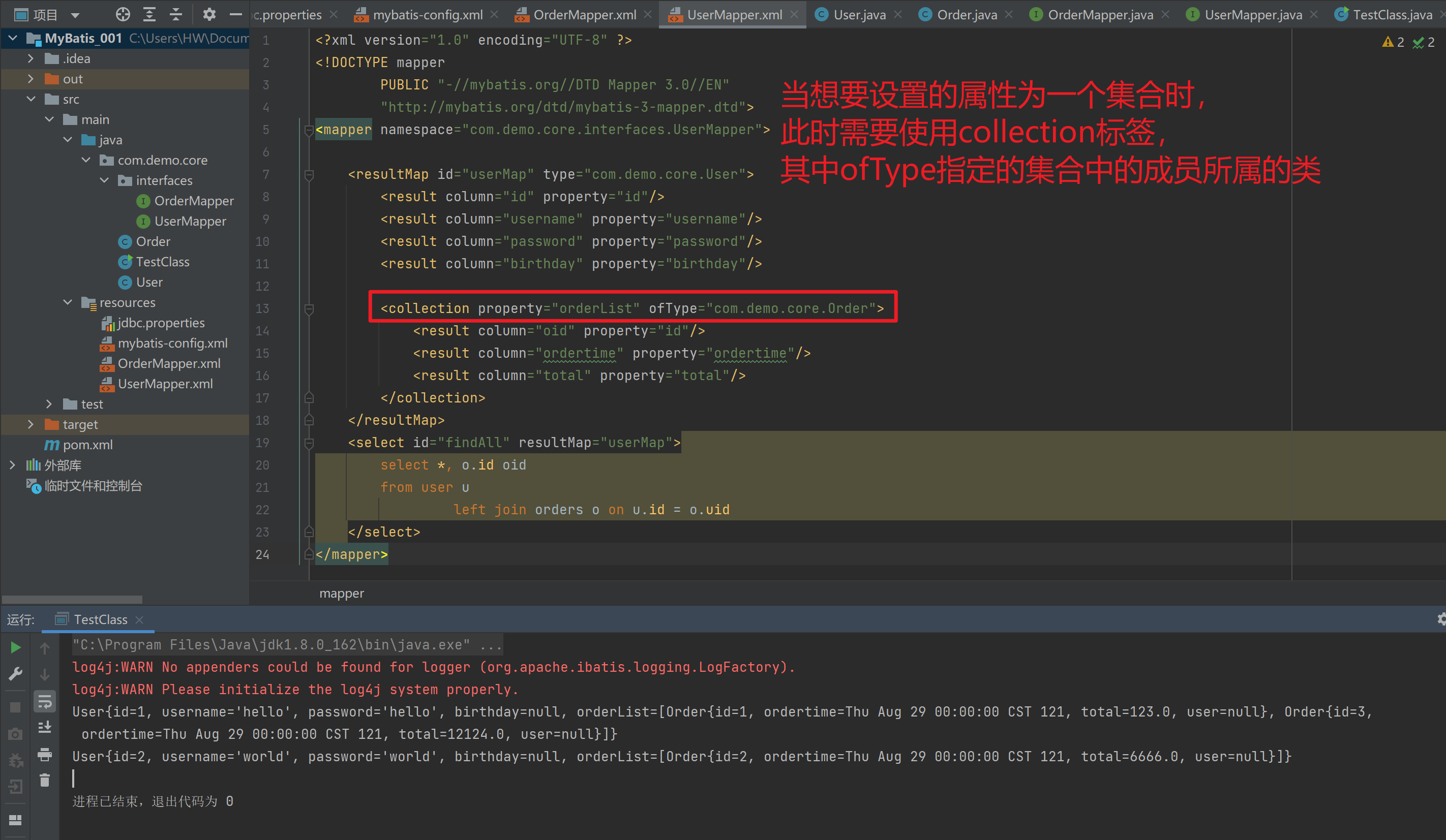Click the wrench settings icon in run panel
Viewport: 1446px width, 840px height.
tap(15, 674)
